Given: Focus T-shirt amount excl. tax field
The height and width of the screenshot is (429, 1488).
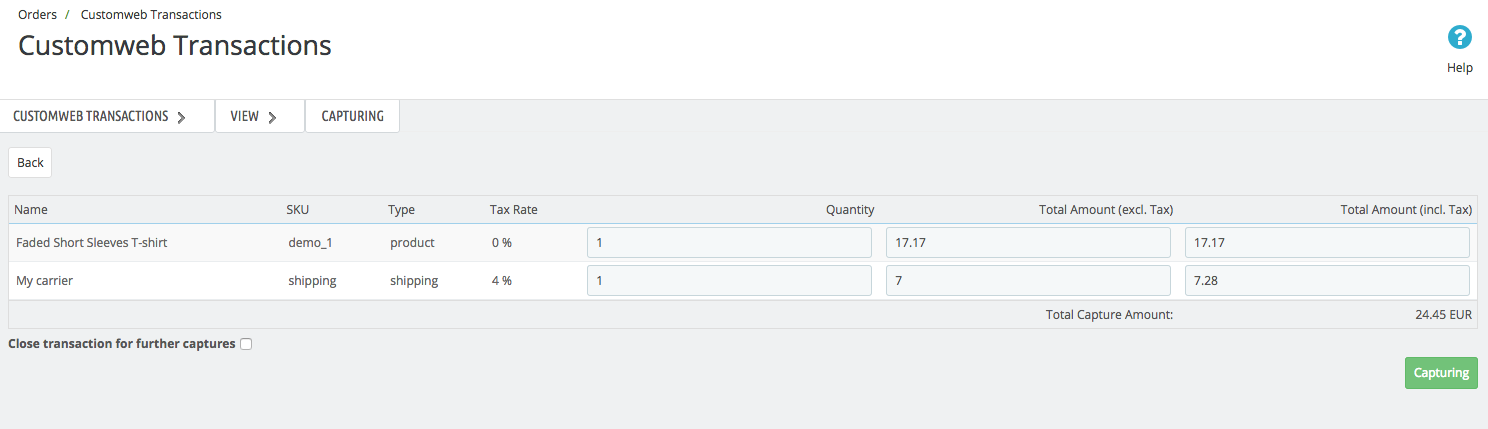Looking at the screenshot, I should [x=1028, y=243].
